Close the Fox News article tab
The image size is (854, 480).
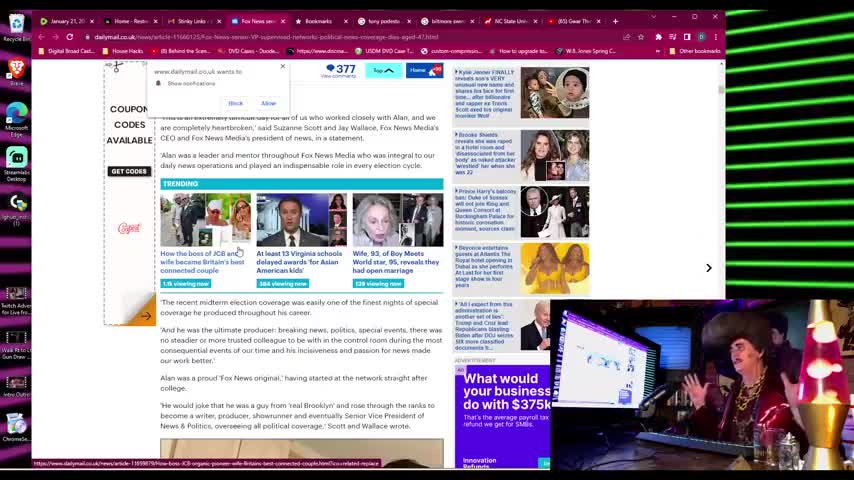click(x=283, y=21)
